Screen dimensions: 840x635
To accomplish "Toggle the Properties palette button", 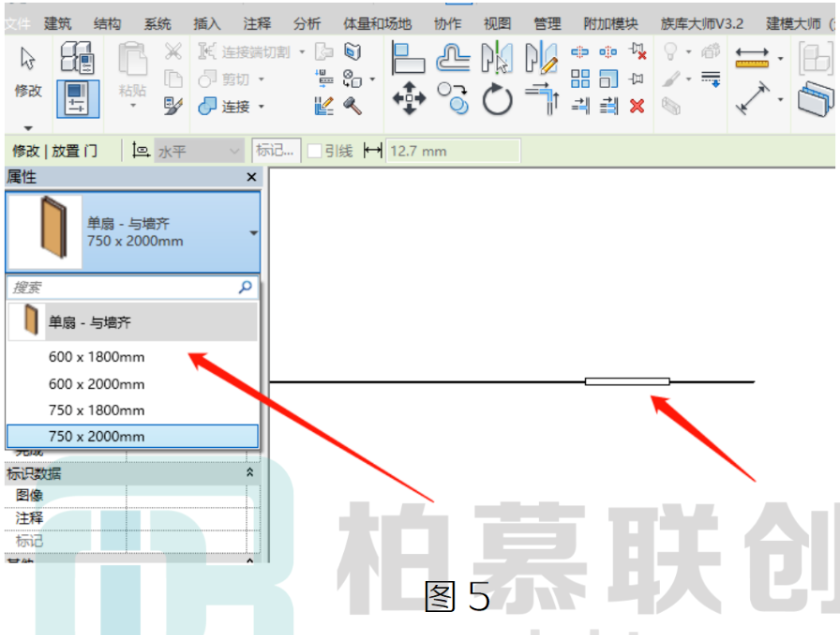I will pos(78,99).
